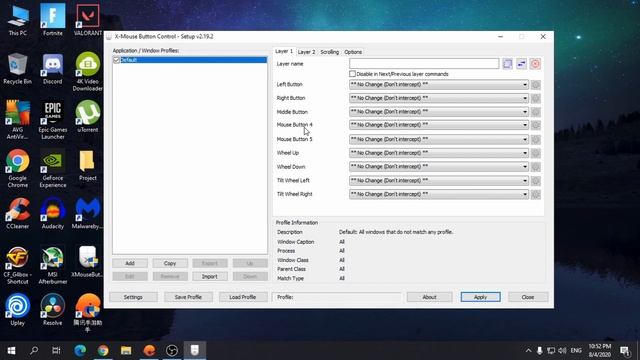Open 4K Video Downloader shortcut
Viewport: 640px width, 360px height.
(87, 71)
